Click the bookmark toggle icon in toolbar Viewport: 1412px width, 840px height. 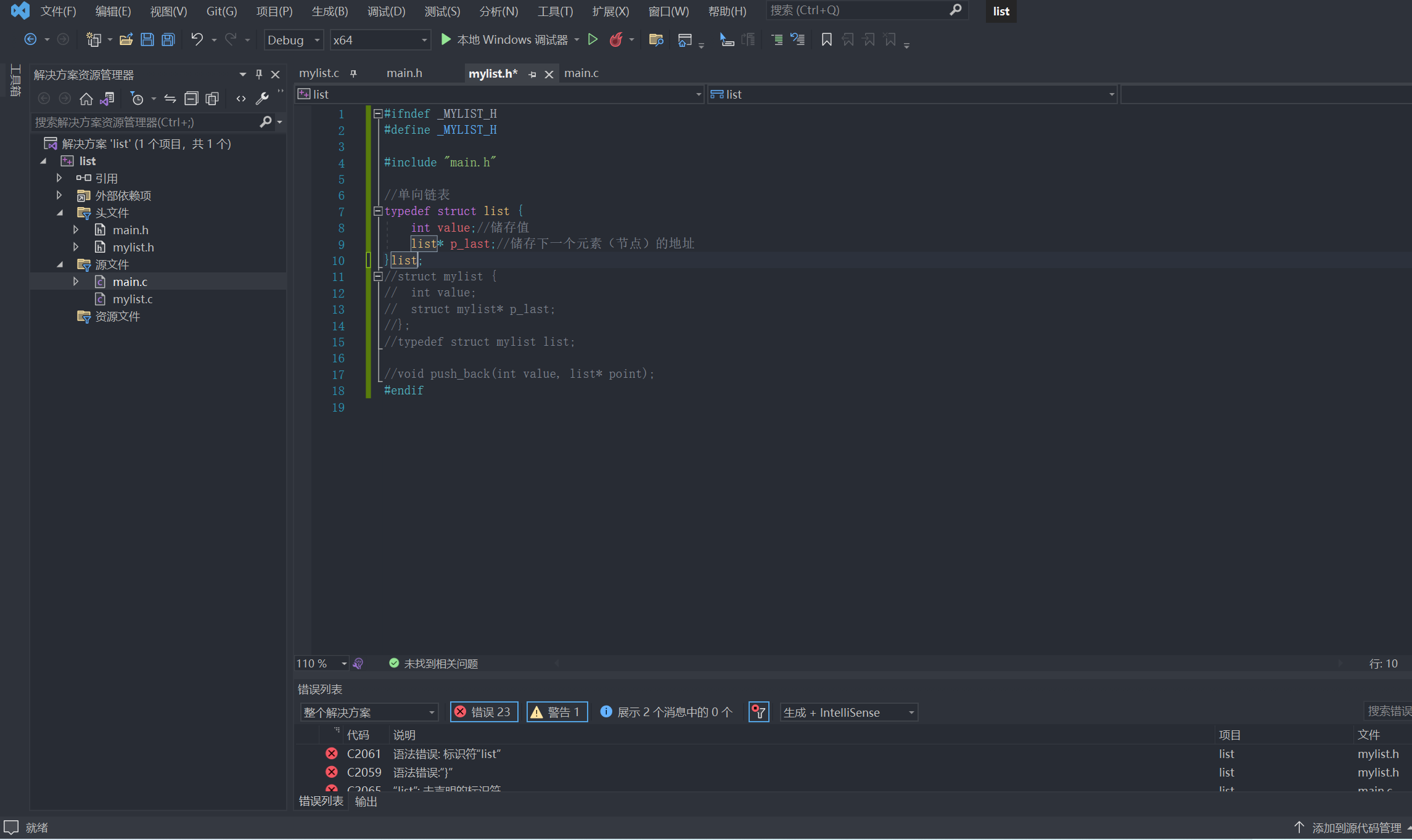pos(826,40)
